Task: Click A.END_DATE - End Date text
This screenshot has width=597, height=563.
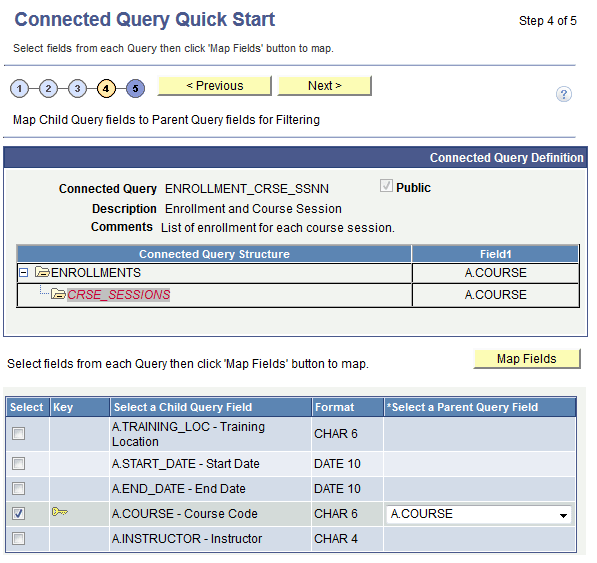Action: coord(179,488)
